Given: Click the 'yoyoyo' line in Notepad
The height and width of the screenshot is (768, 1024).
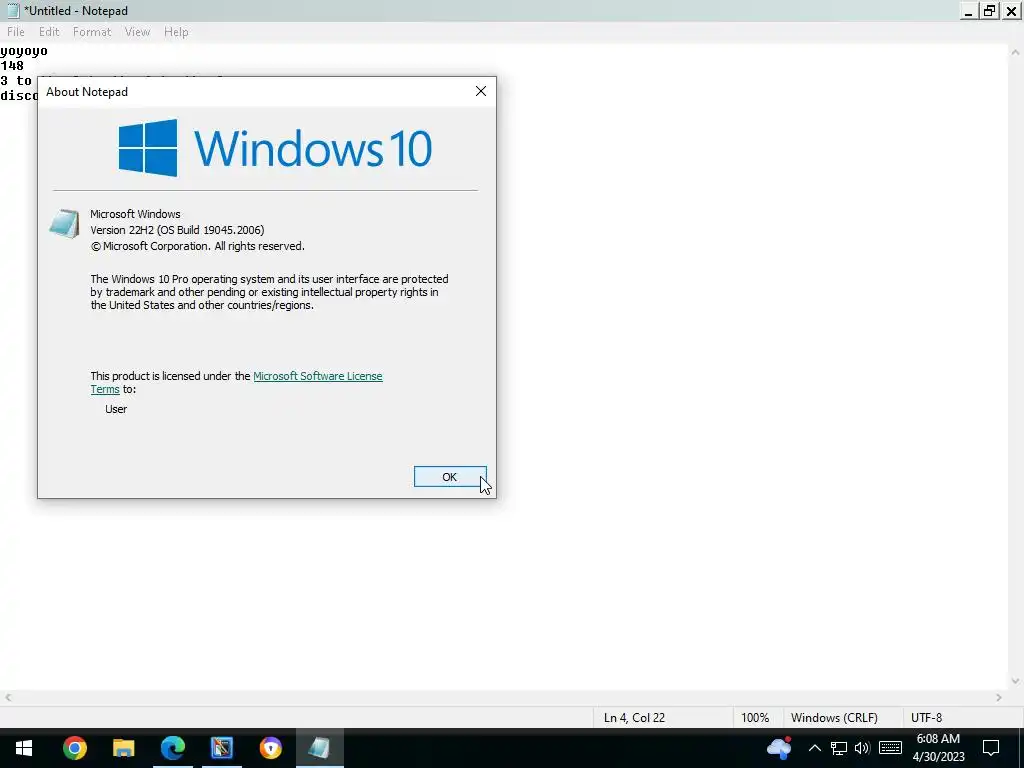Looking at the screenshot, I should coord(24,51).
